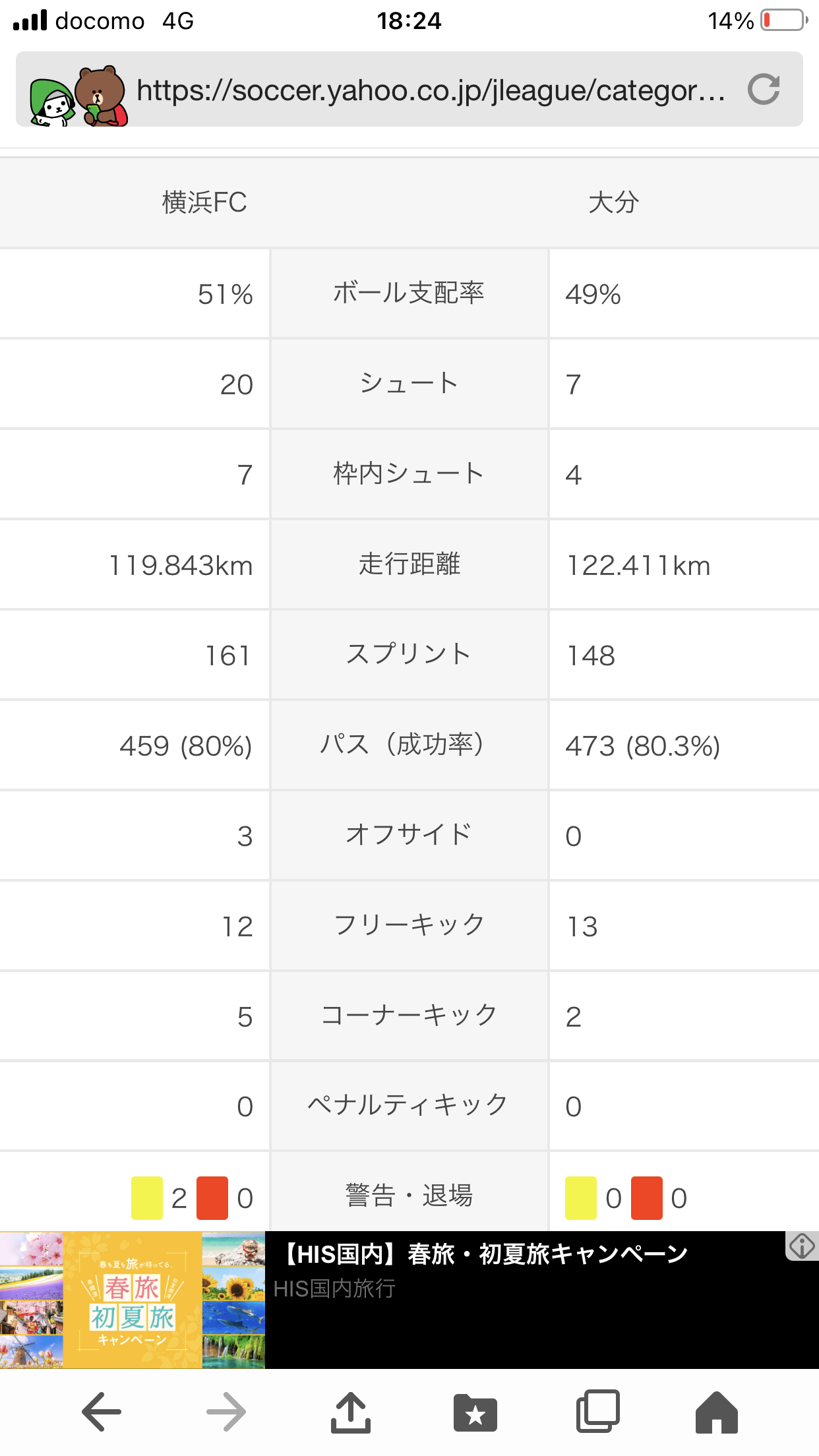Tap the ボール支配率 stat label

click(409, 293)
